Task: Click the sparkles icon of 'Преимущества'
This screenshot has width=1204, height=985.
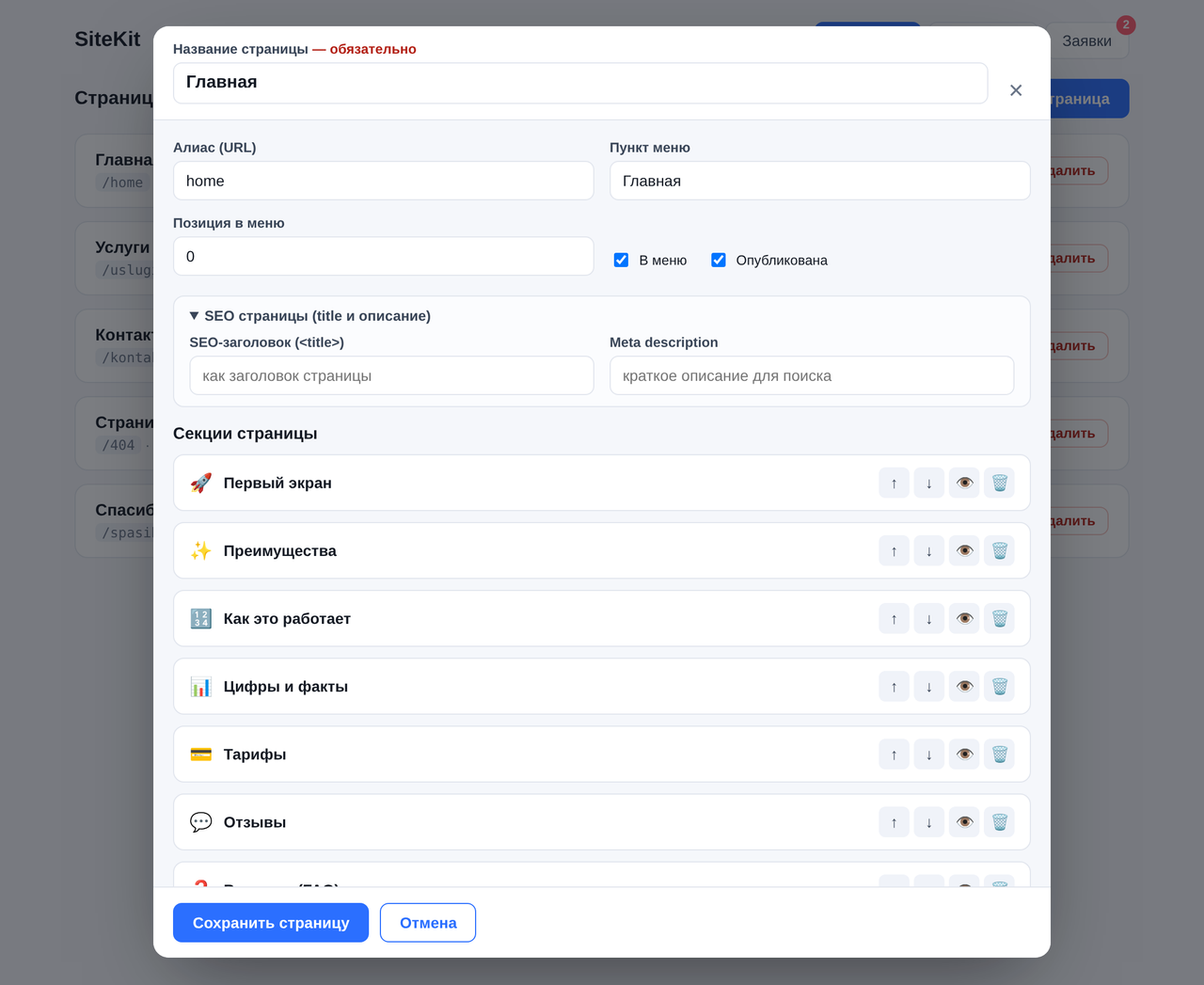Action: [200, 550]
